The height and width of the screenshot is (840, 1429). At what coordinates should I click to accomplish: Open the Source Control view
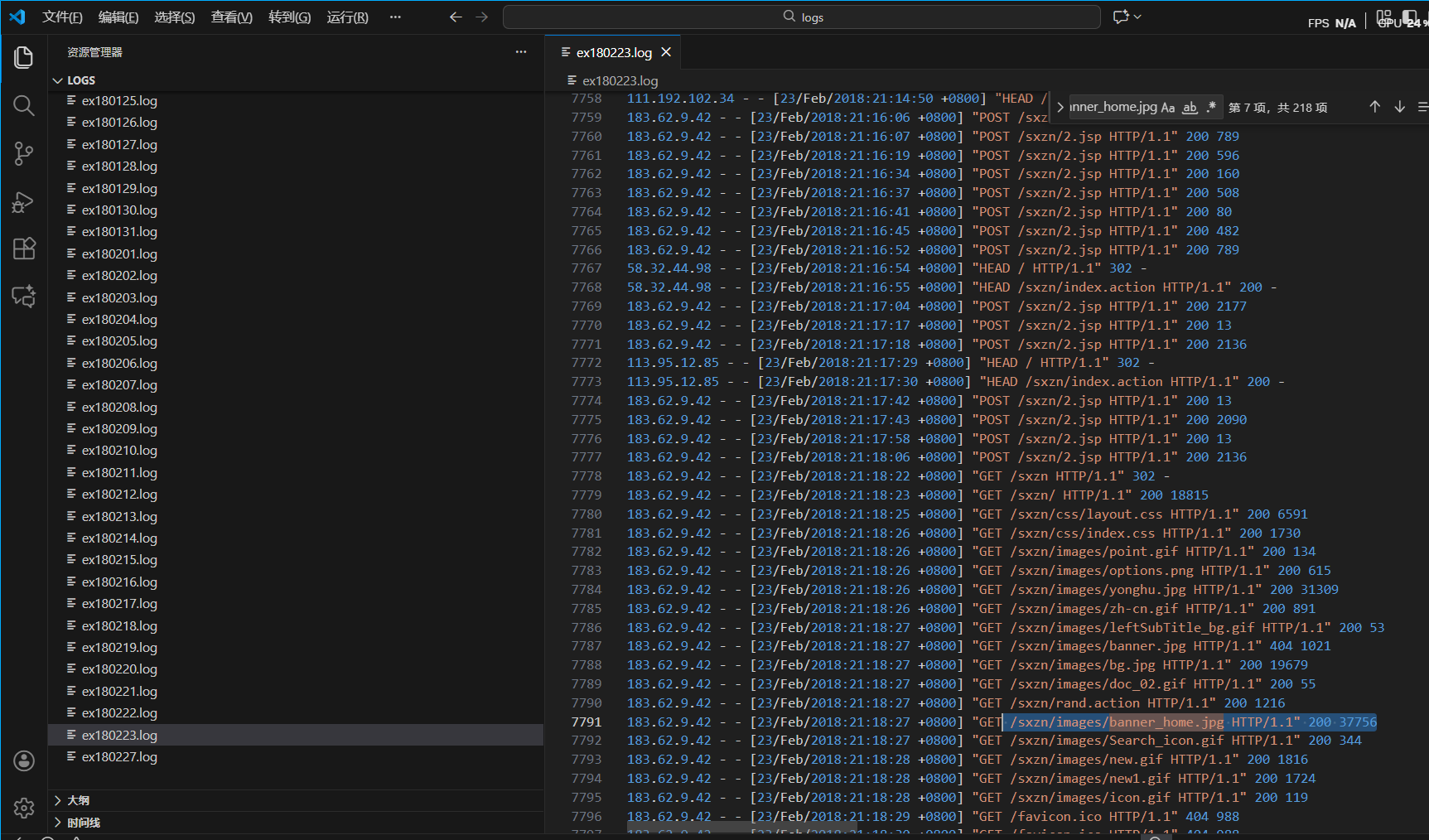(x=24, y=153)
